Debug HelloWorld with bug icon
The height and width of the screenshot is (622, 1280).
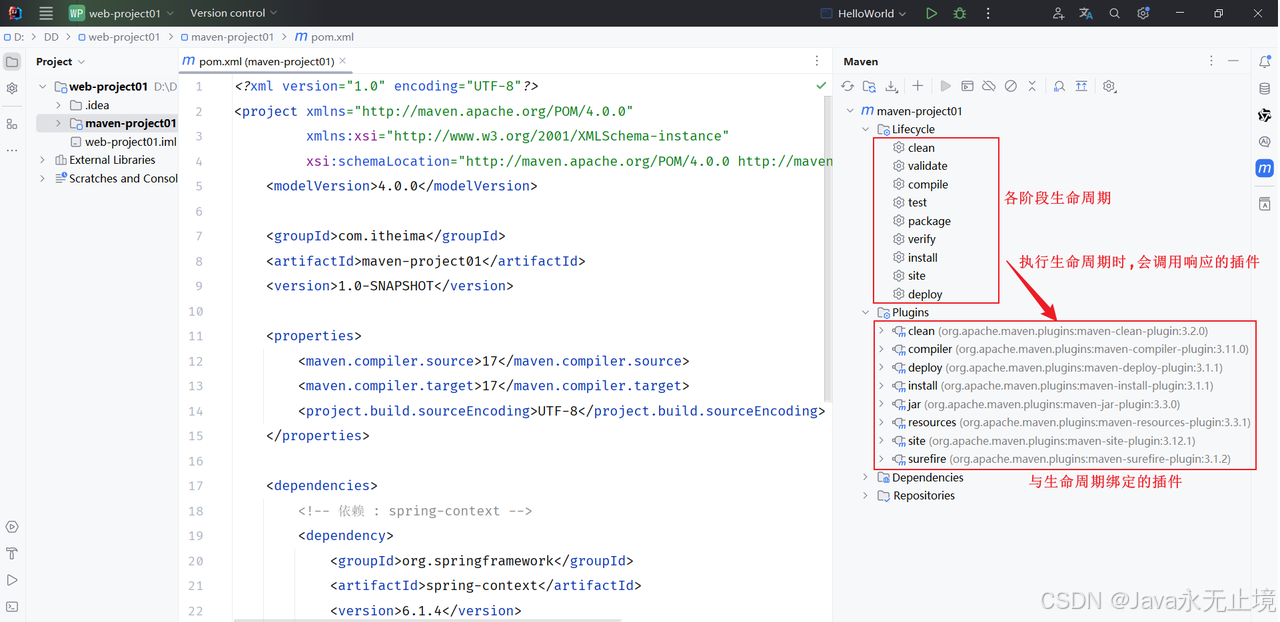960,13
